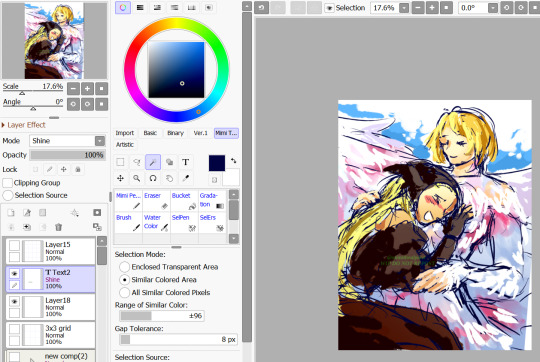
Task: Click the tool list scroll-up arrow
Action: [234, 195]
